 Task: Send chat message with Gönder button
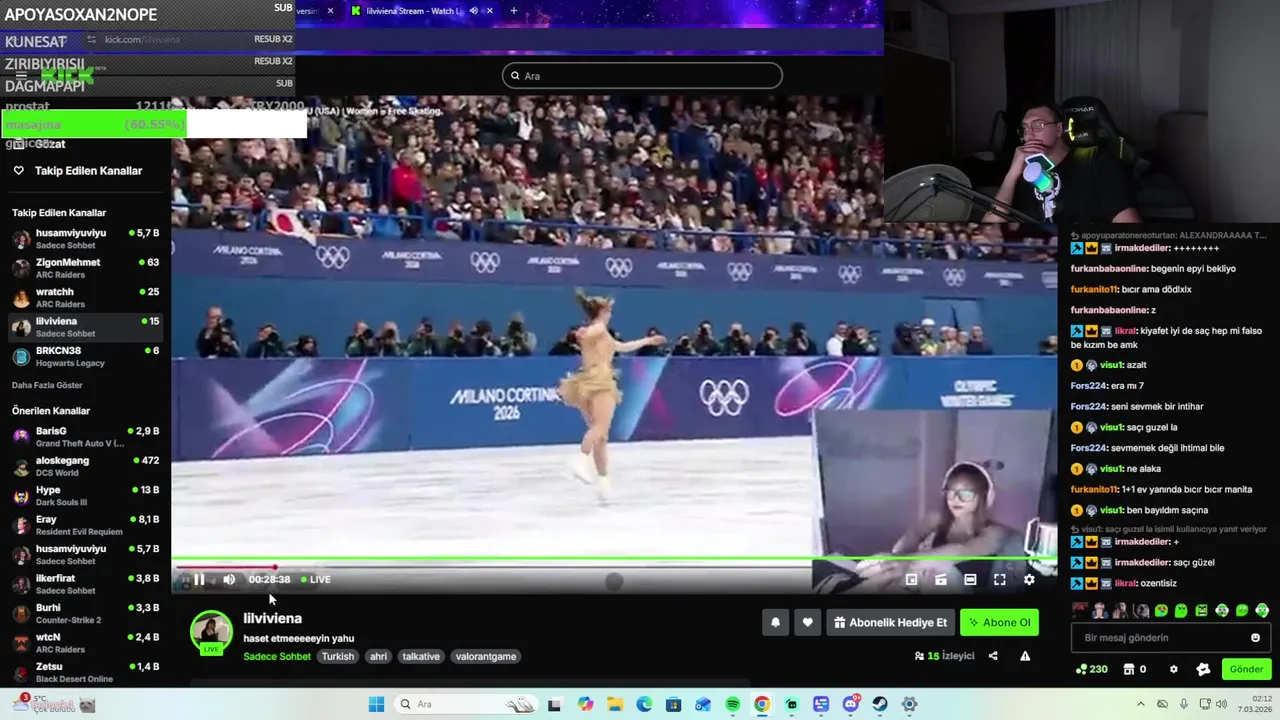[1246, 669]
